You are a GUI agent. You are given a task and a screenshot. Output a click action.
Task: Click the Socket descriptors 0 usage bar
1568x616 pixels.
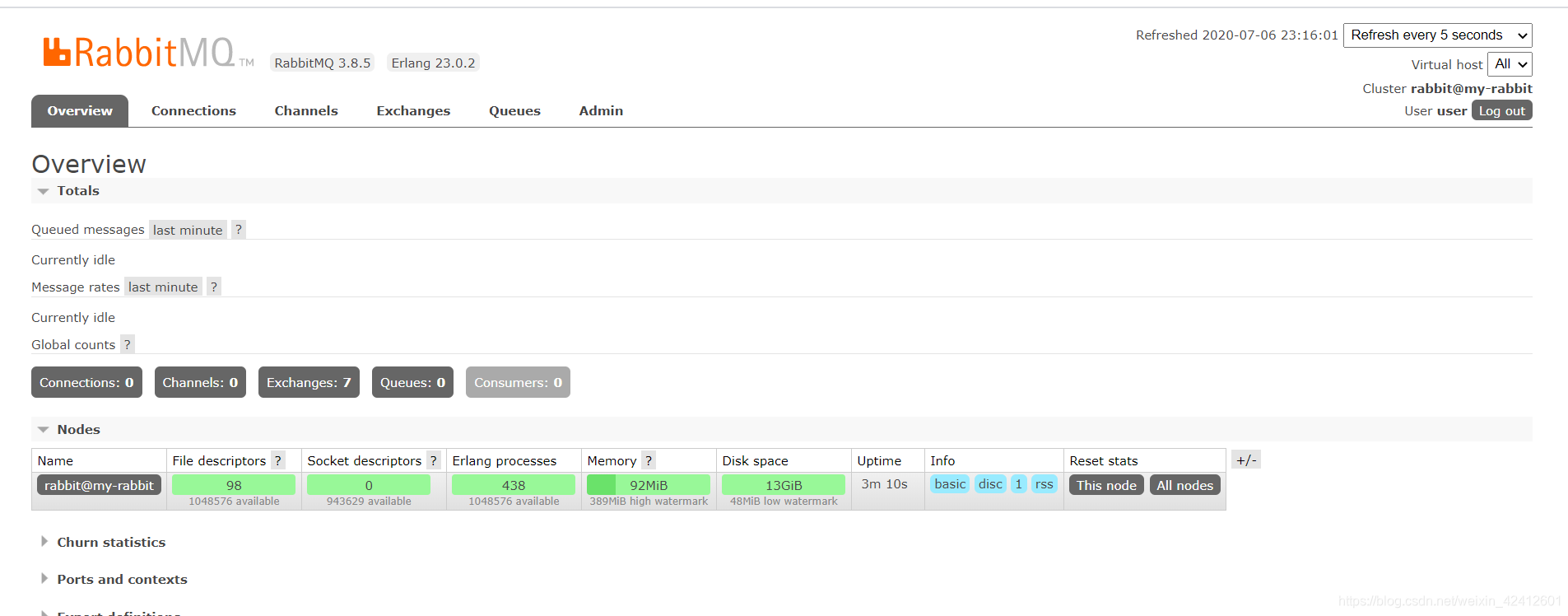369,485
